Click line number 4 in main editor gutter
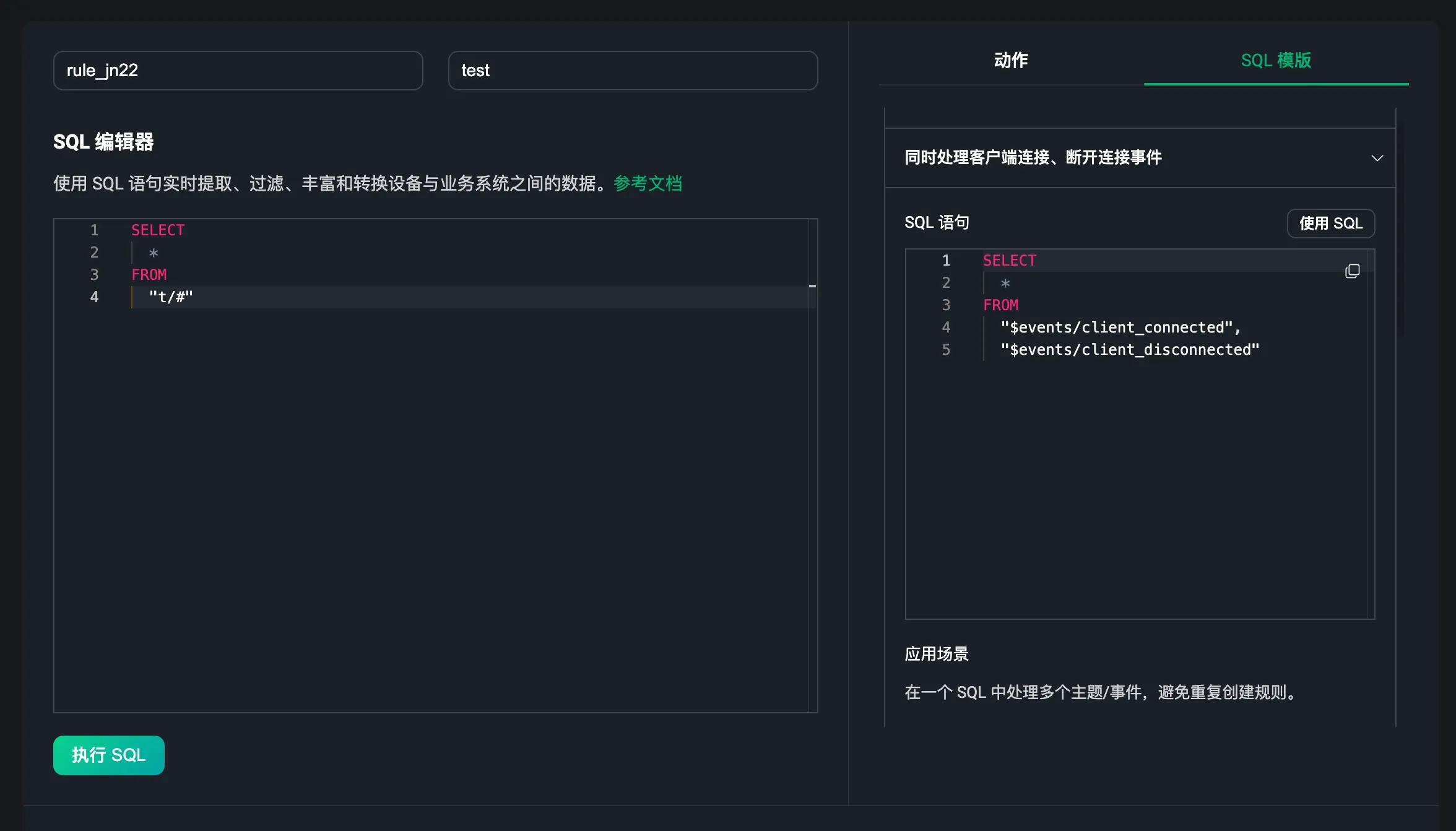Screen dimensions: 1456x831 94,297
